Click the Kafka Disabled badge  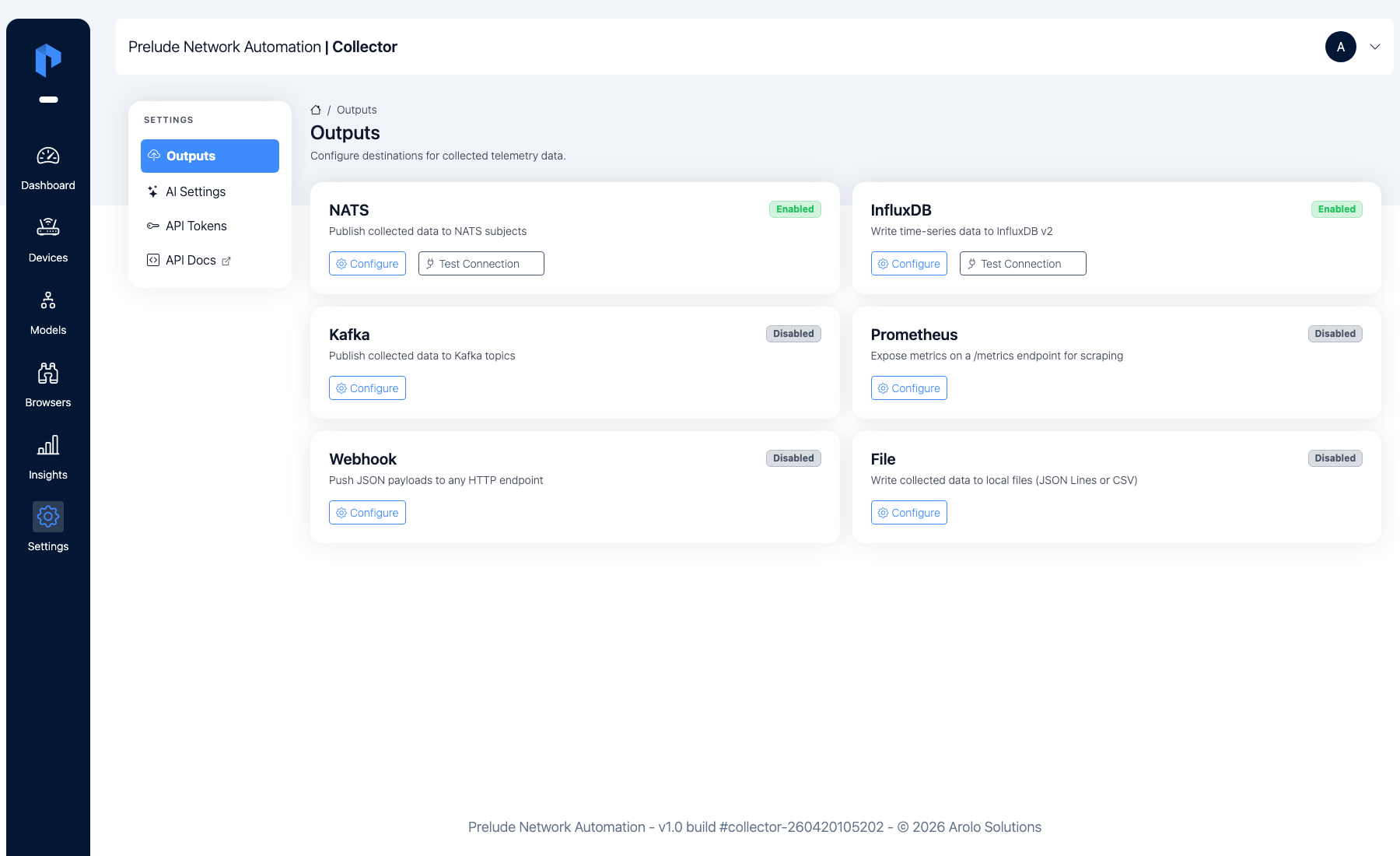click(x=793, y=334)
